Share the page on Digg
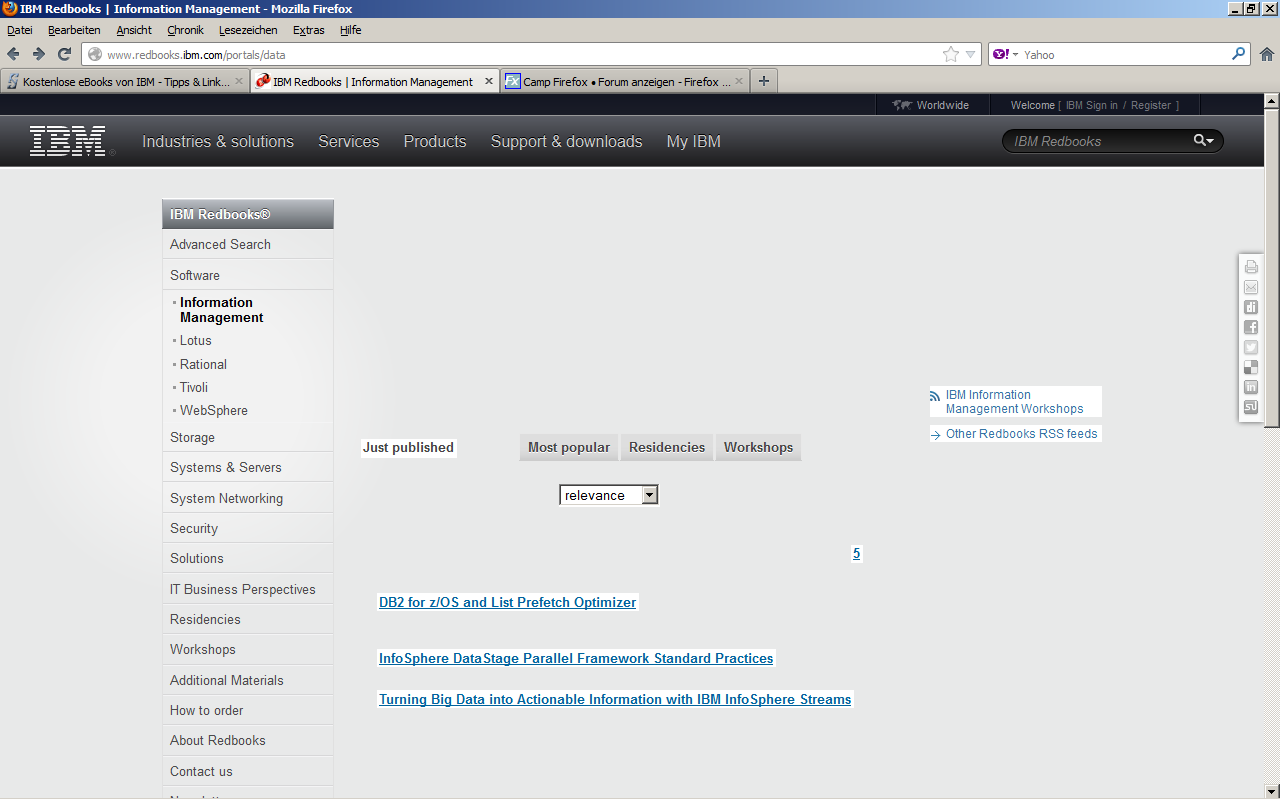This screenshot has height=800, width=1280. click(x=1251, y=307)
